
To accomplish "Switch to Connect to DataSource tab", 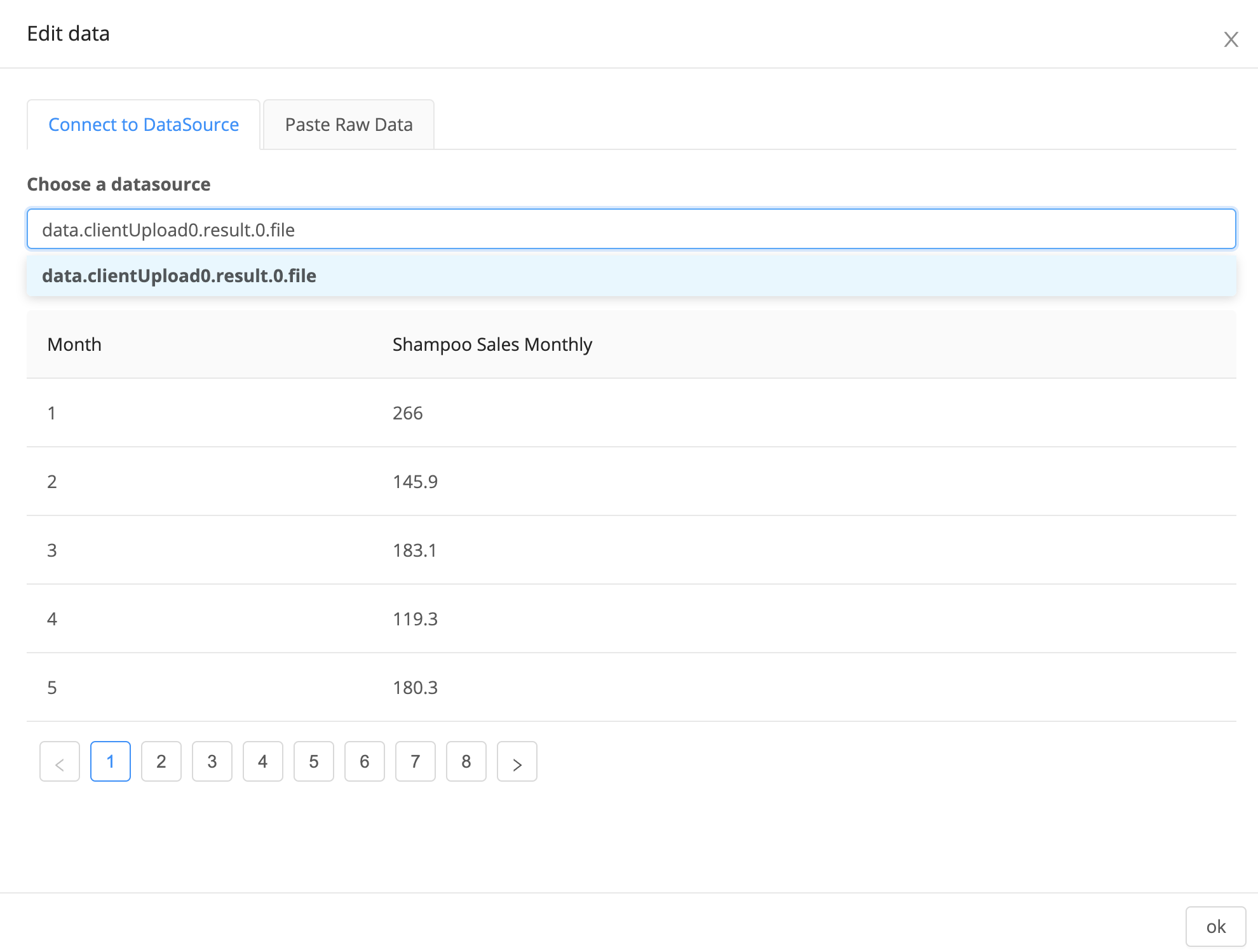I will tap(144, 125).
